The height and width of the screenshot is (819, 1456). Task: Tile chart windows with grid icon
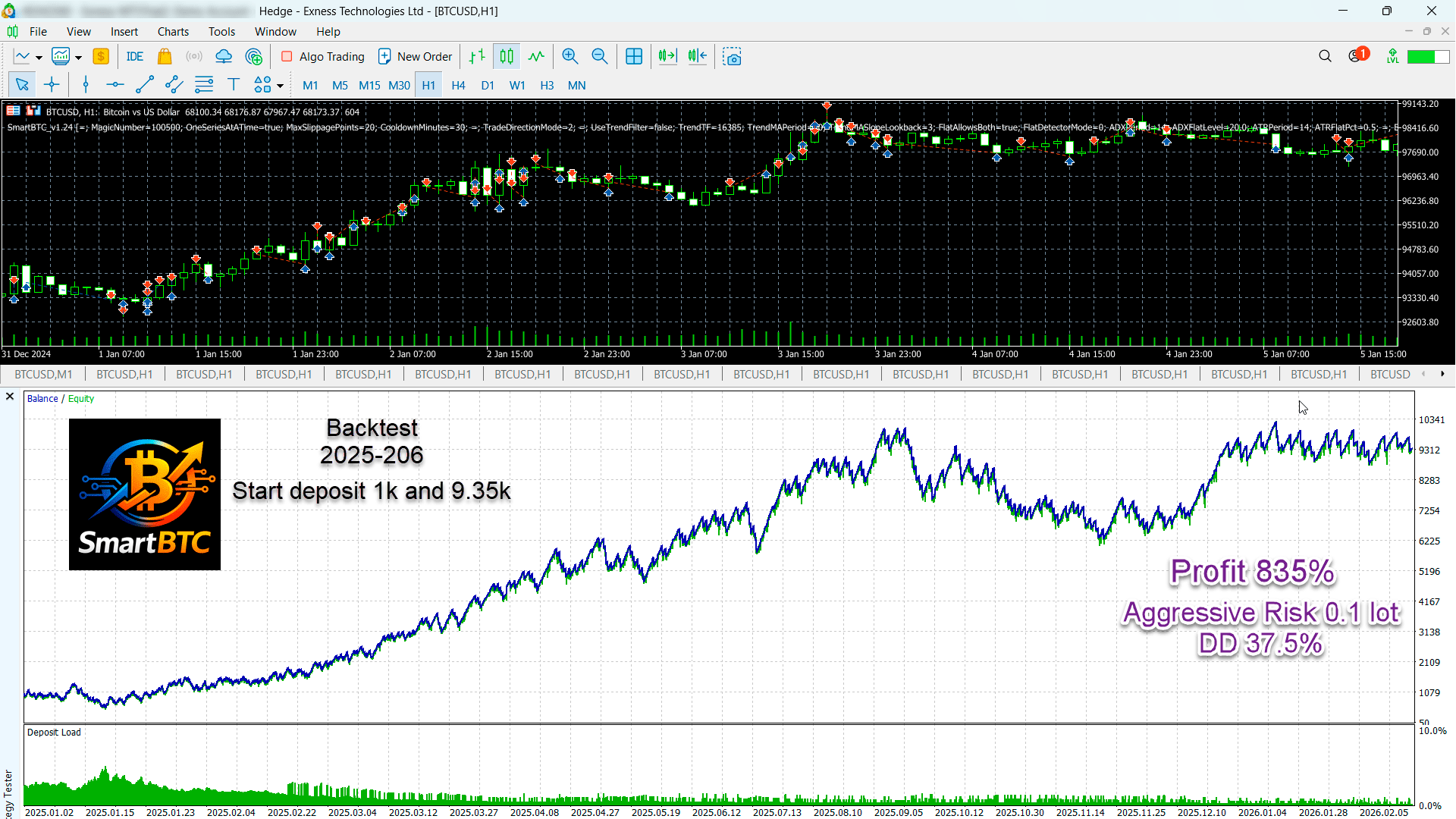(634, 57)
